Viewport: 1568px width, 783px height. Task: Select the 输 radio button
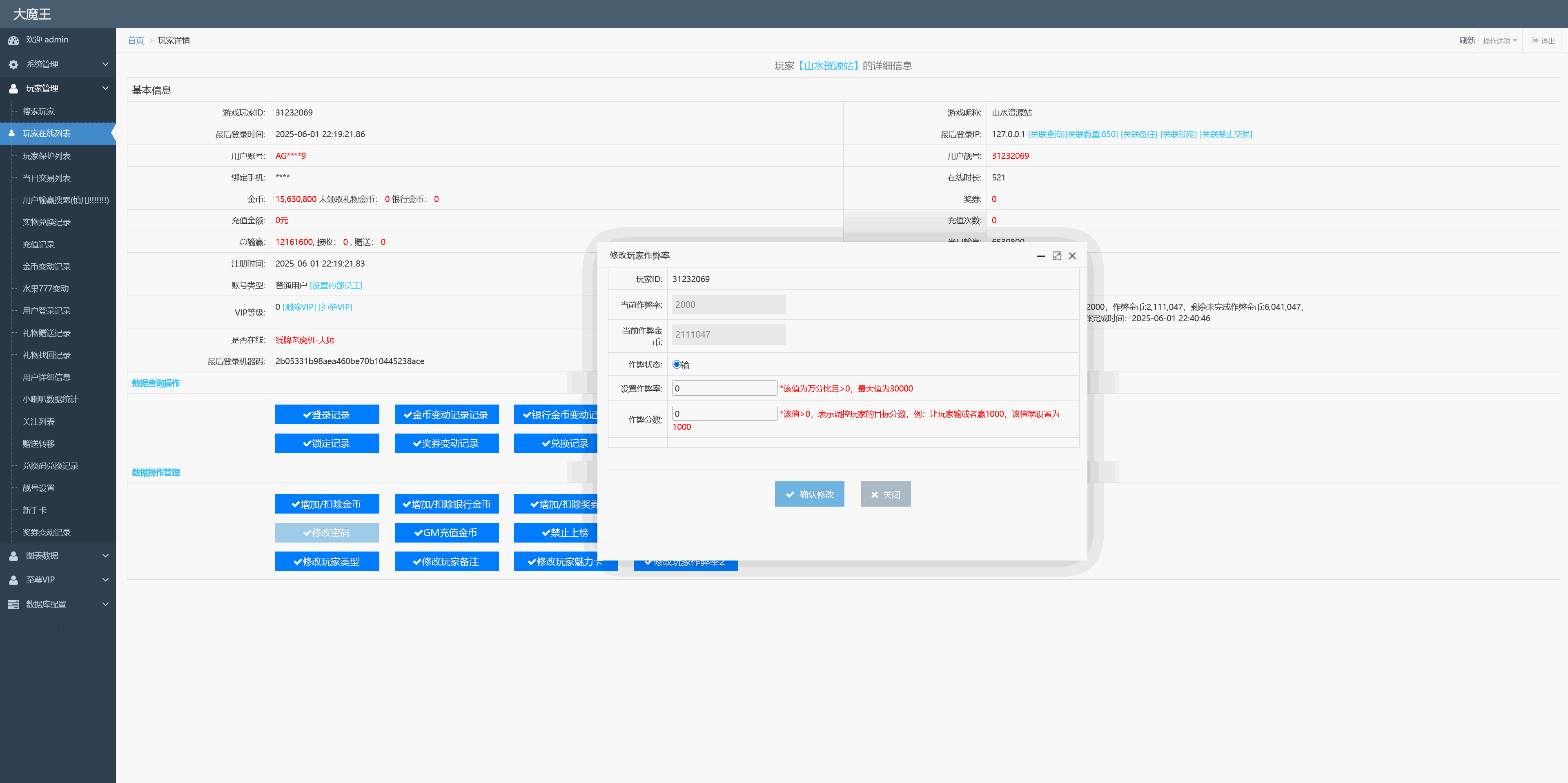676,365
